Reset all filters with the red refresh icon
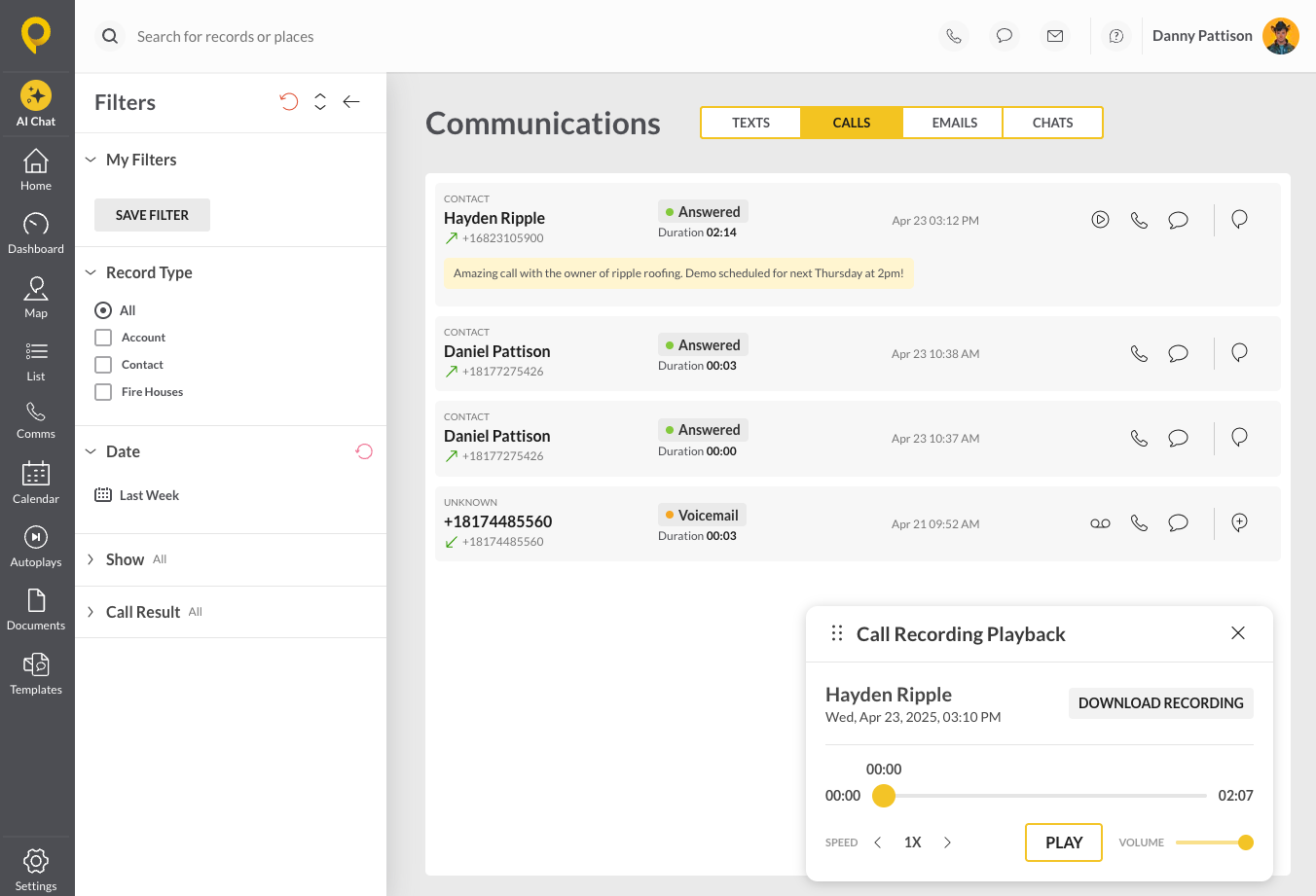 click(289, 102)
